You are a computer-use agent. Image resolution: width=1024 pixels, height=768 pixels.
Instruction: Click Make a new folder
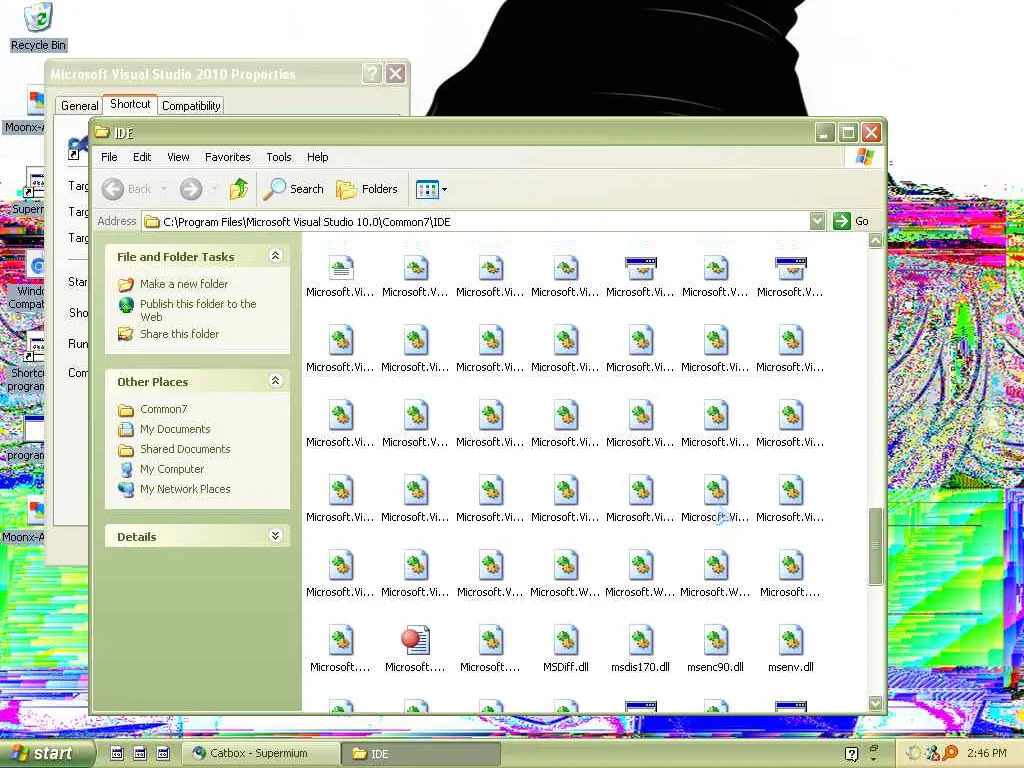click(184, 284)
